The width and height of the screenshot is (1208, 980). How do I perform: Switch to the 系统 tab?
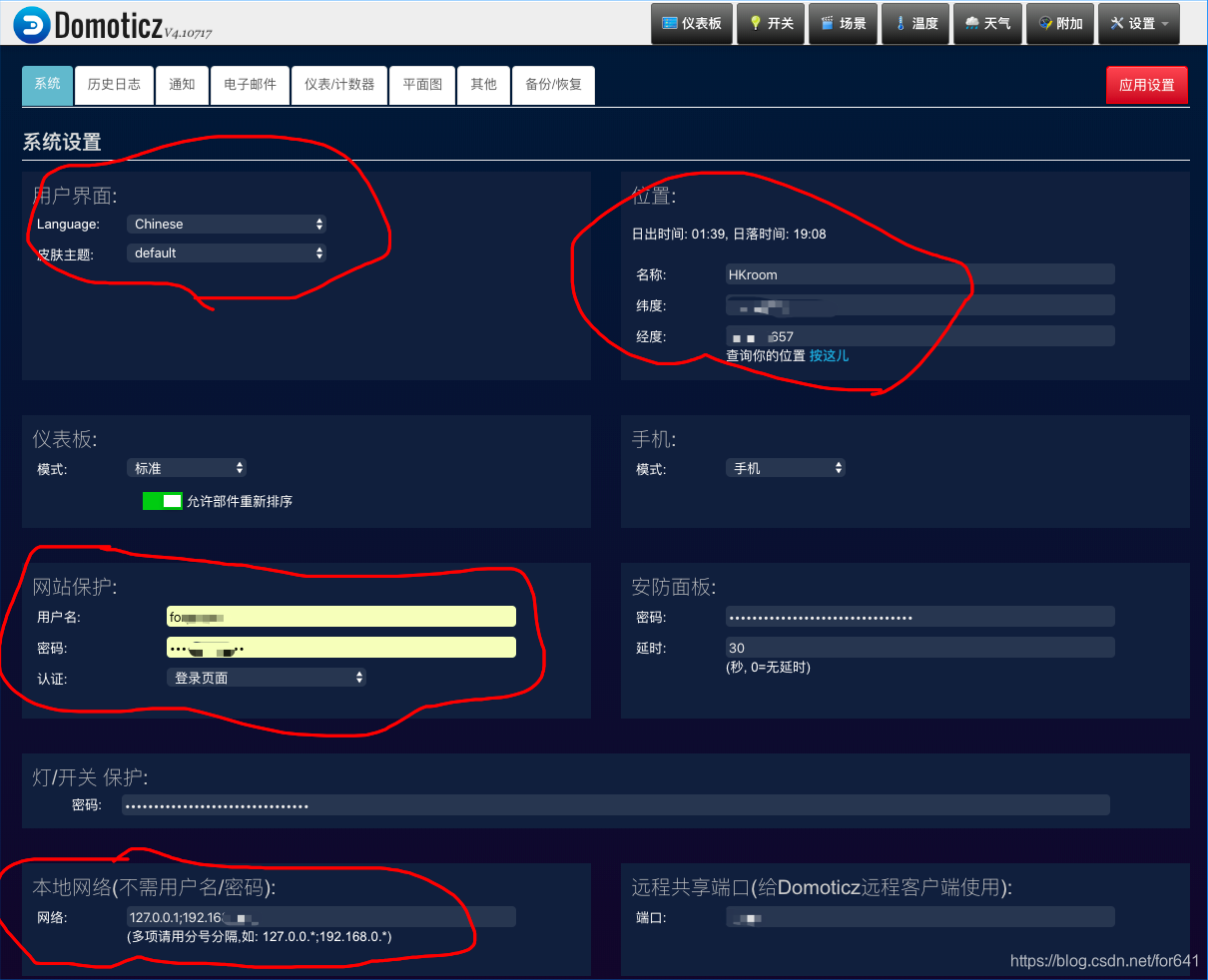click(47, 85)
